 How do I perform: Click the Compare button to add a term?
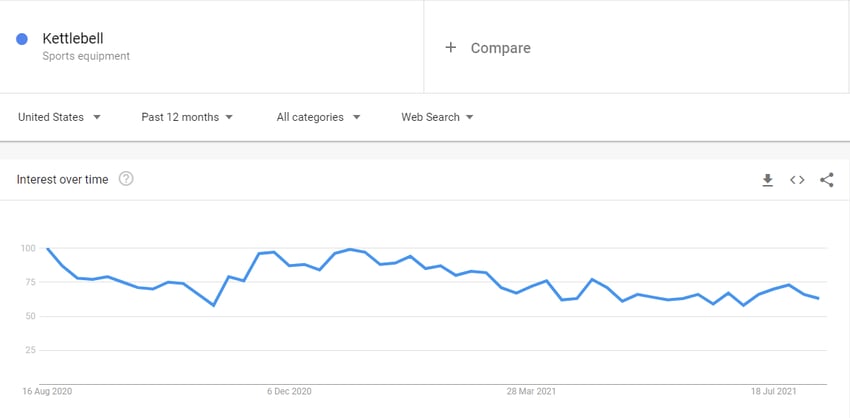click(x=487, y=48)
